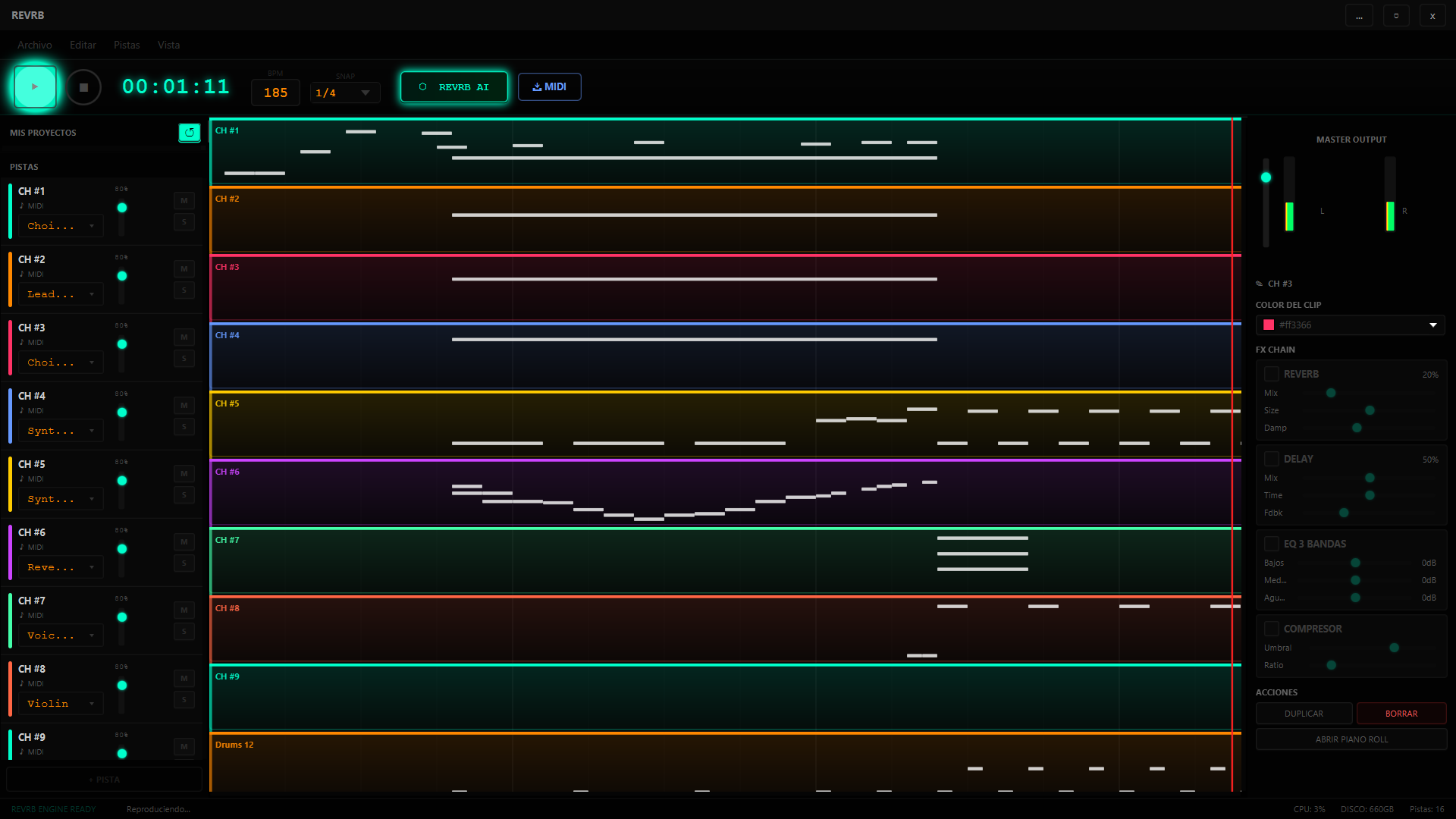Image resolution: width=1456 pixels, height=819 pixels.
Task: Click the timecode 00:01:11 display
Action: (176, 87)
